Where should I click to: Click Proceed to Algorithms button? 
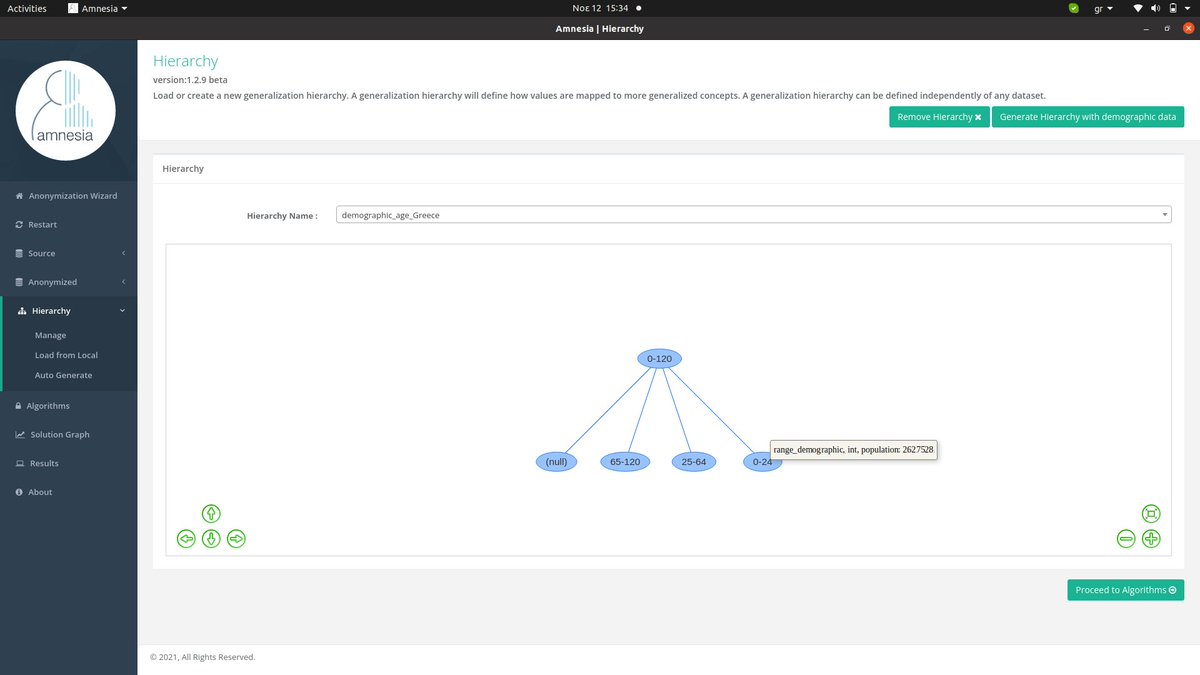pyautogui.click(x=1125, y=590)
